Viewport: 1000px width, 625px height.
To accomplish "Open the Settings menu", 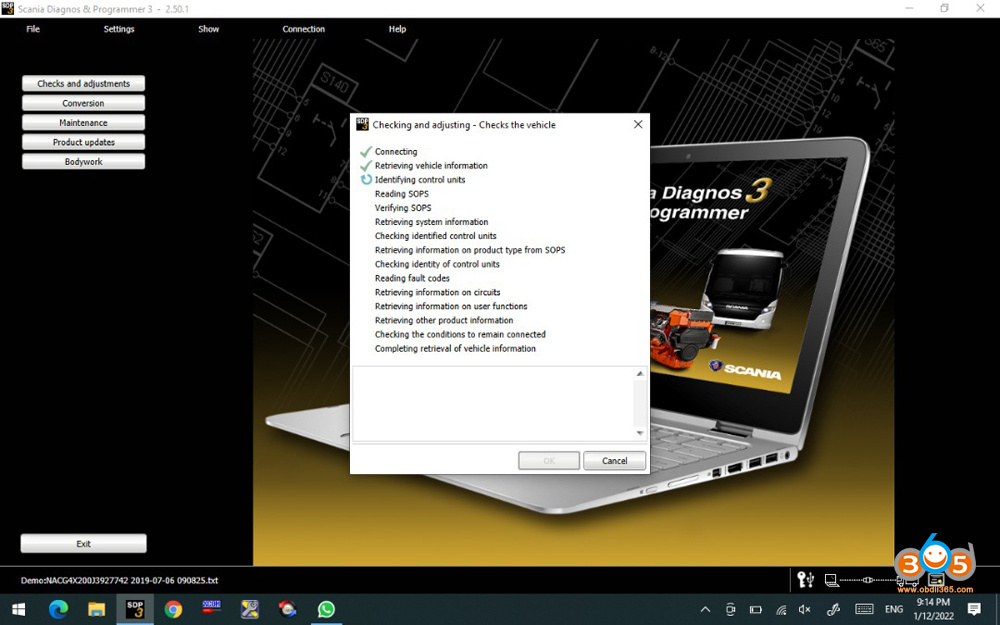I will [119, 29].
